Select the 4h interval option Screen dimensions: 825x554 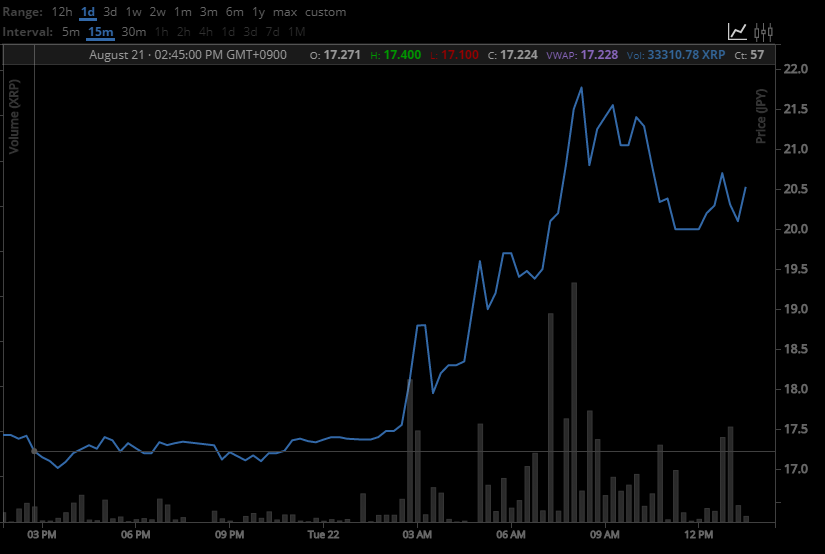pos(206,32)
